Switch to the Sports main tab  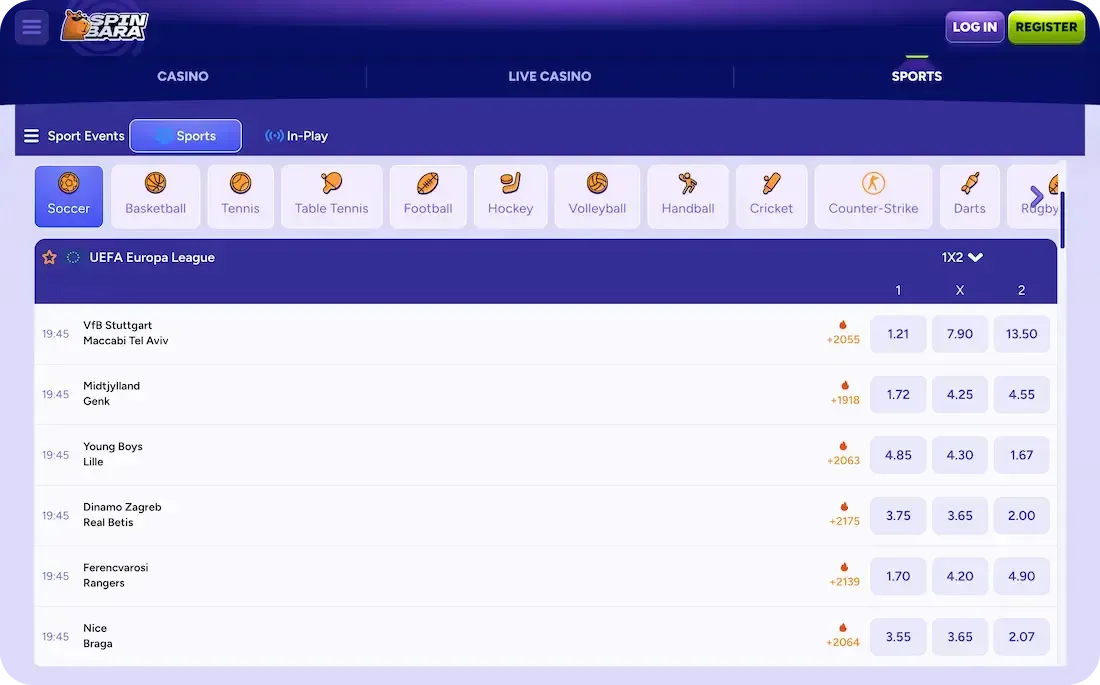pos(916,76)
